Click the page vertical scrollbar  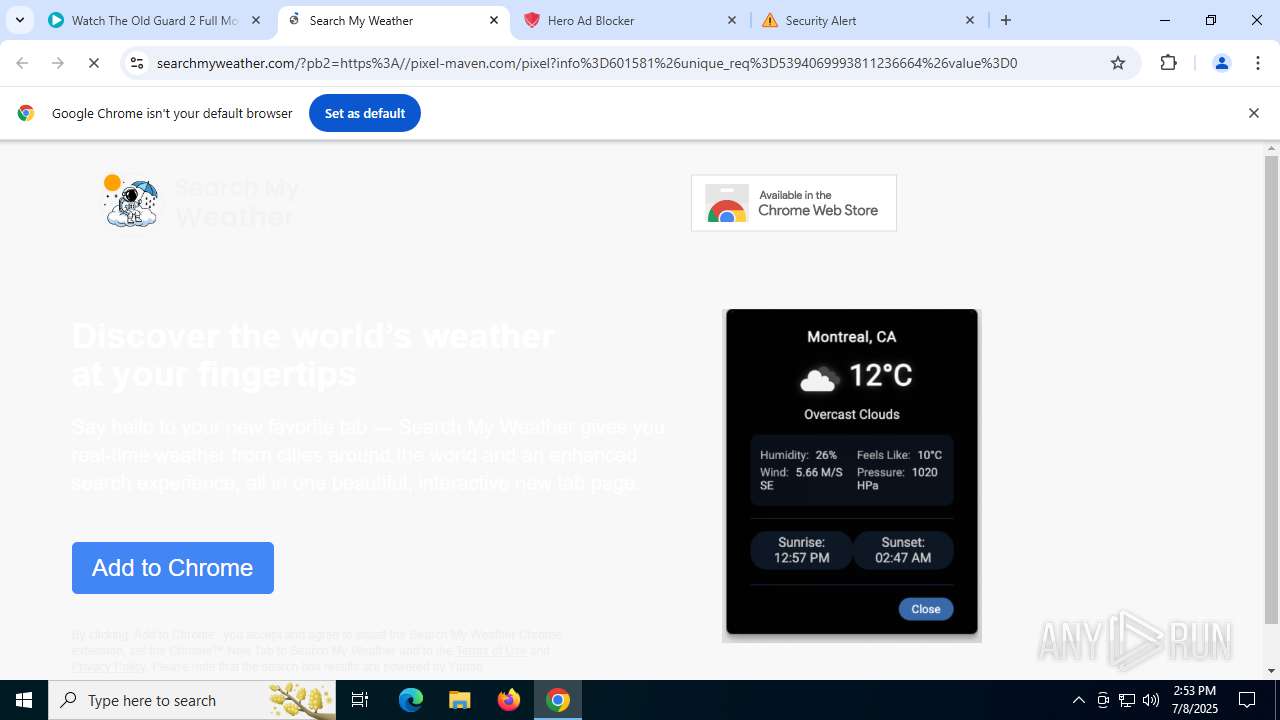pyautogui.click(x=1271, y=388)
